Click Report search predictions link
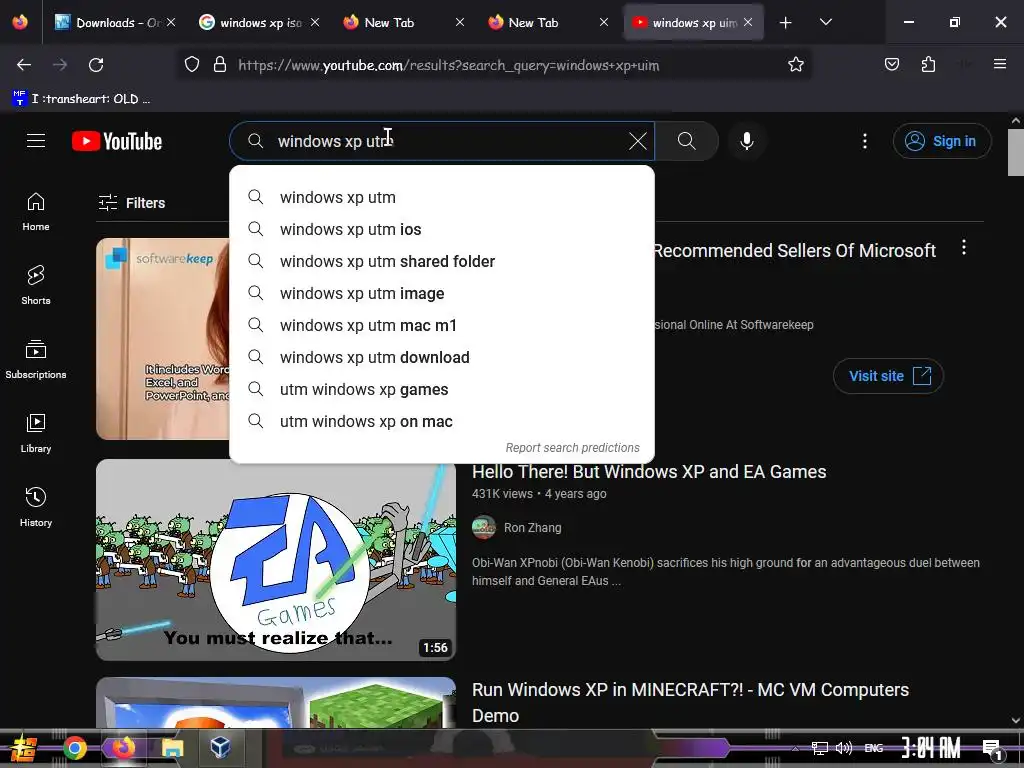Viewport: 1024px width, 768px height. [x=572, y=447]
